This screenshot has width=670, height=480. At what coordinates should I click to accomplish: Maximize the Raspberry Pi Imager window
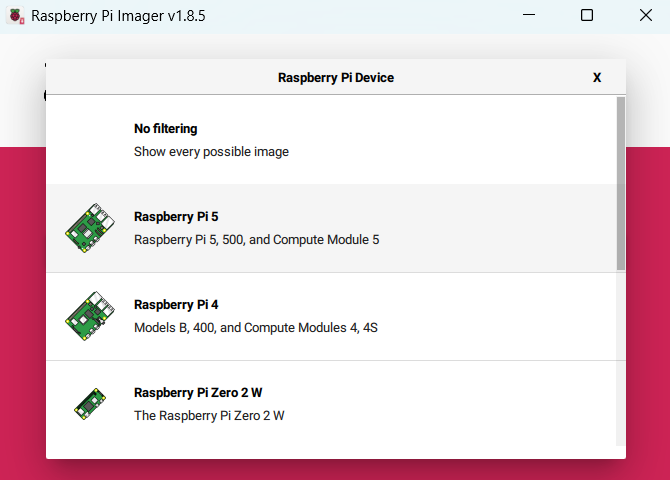[587, 15]
